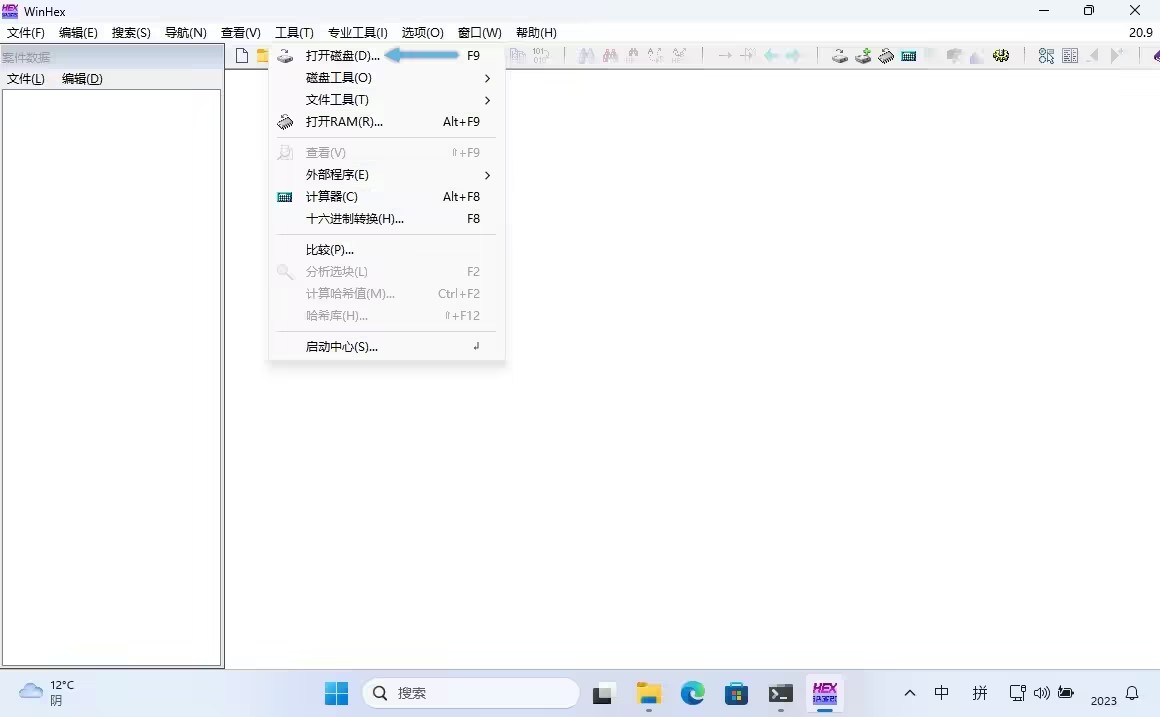
Task: Choose 启动中心(S)... menu entry
Action: point(386,346)
